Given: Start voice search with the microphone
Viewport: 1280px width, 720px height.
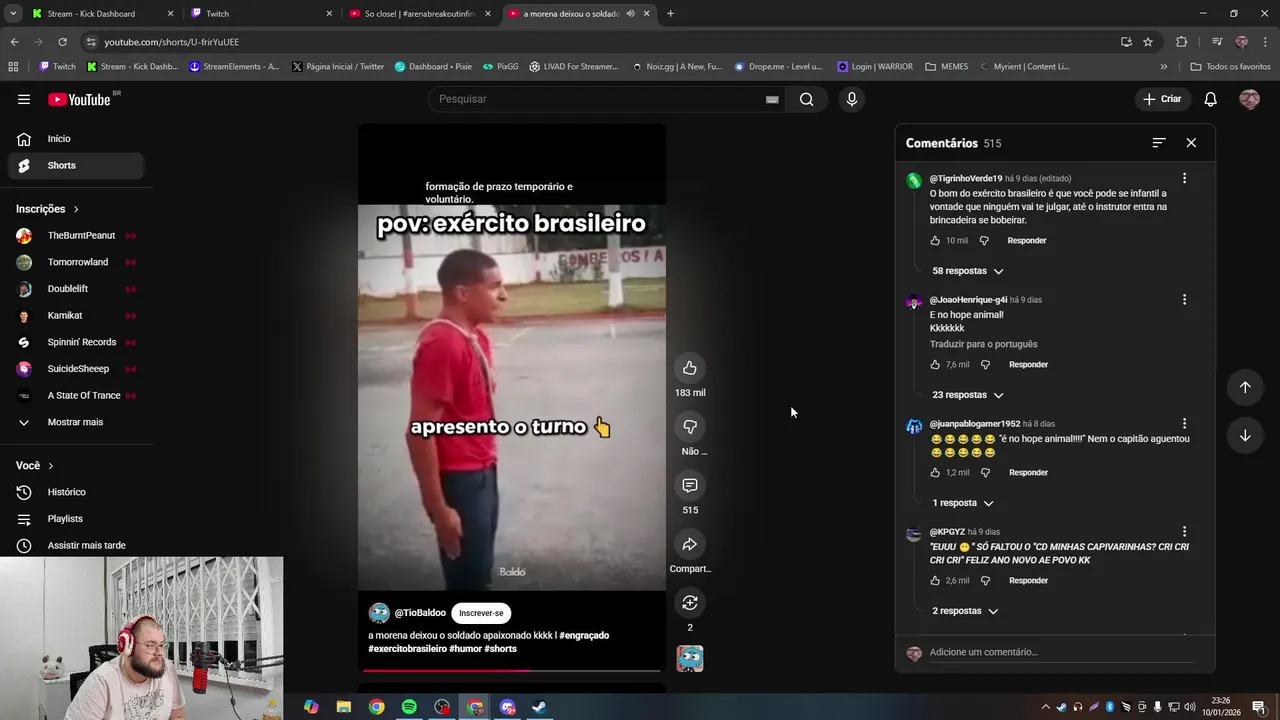Looking at the screenshot, I should coord(852,99).
